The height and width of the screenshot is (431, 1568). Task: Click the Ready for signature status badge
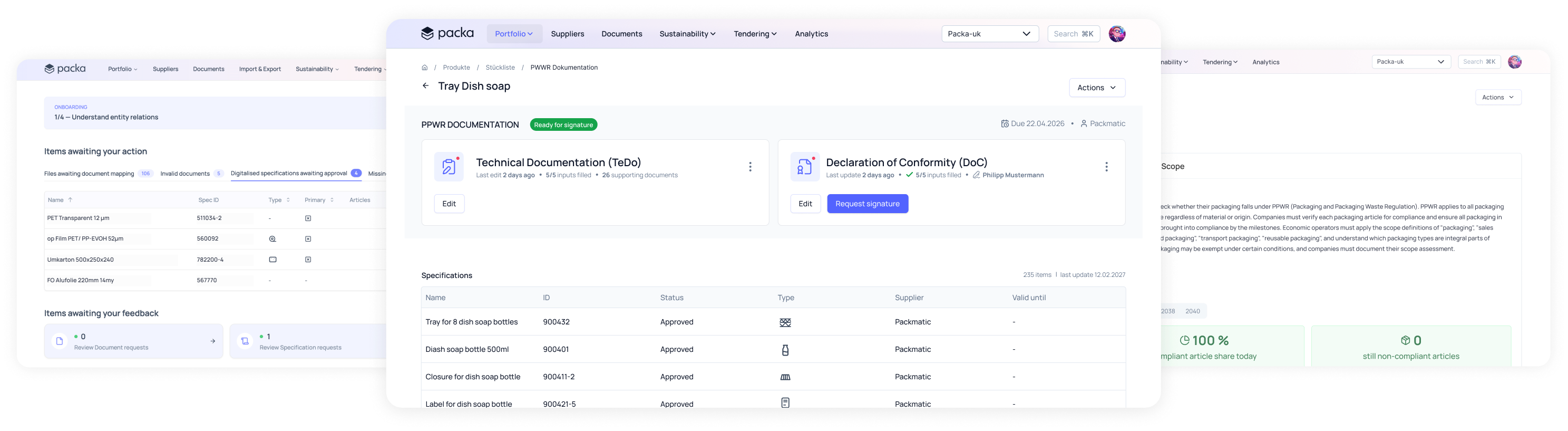[563, 125]
